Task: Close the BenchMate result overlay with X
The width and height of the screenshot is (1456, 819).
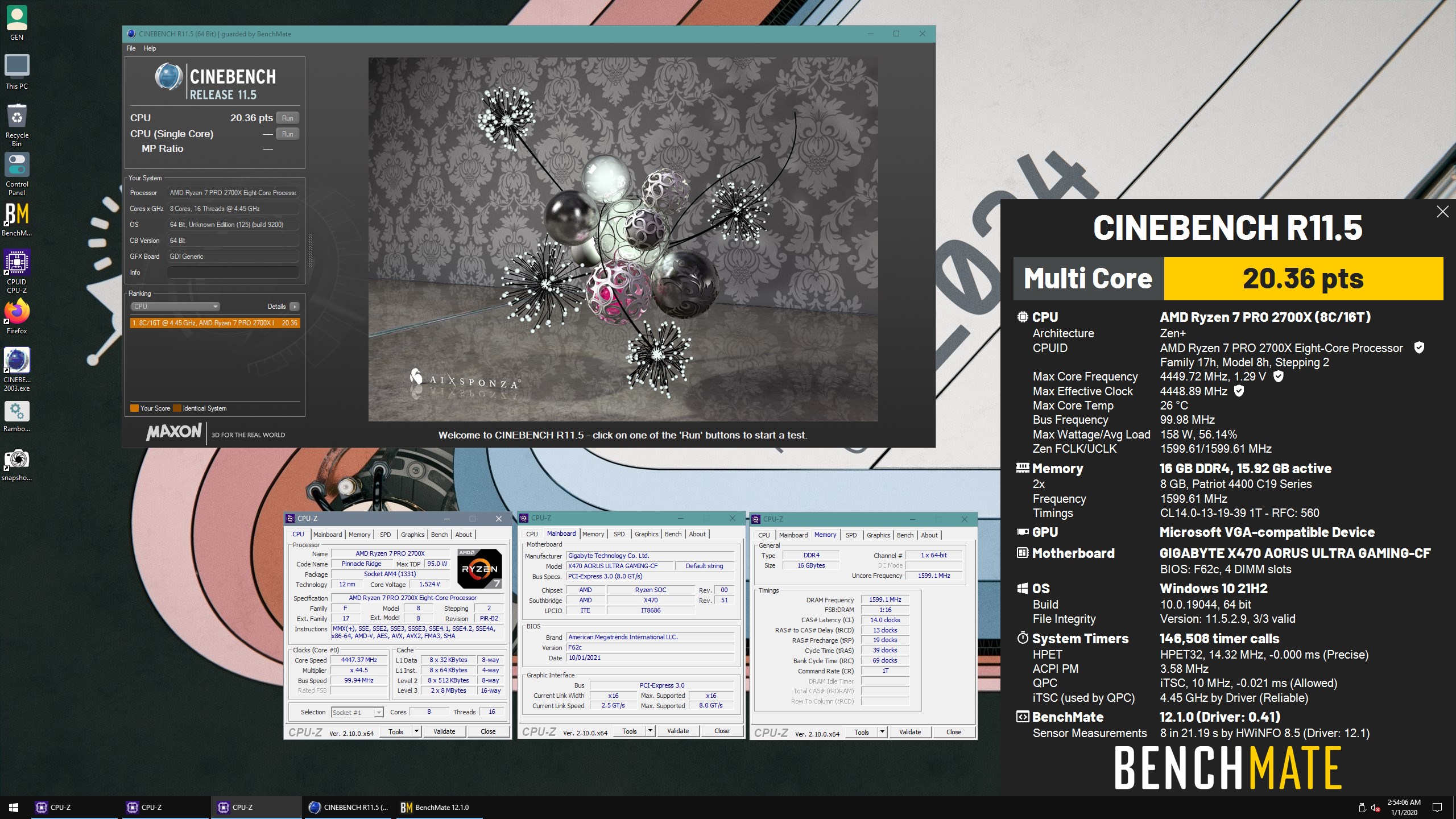Action: [1442, 212]
